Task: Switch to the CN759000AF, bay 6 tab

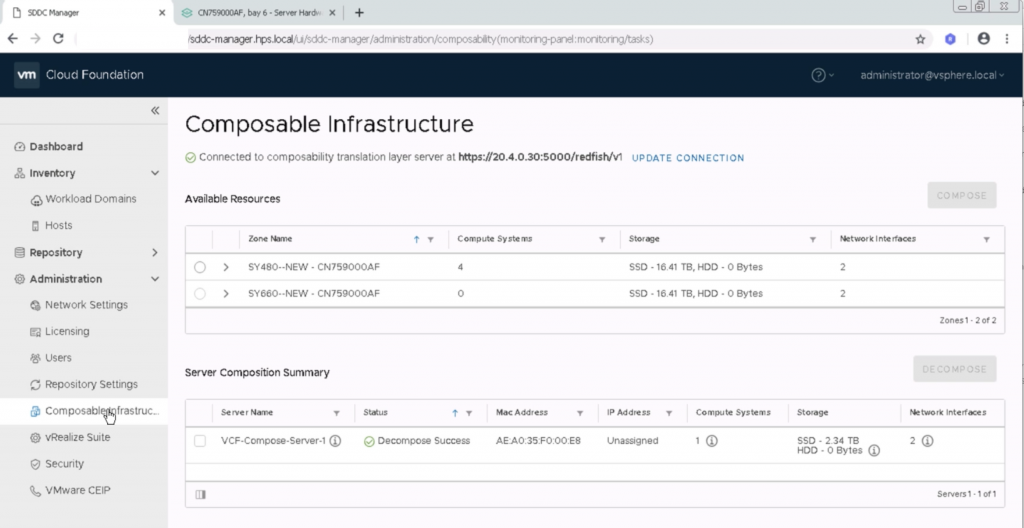Action: [x=257, y=12]
